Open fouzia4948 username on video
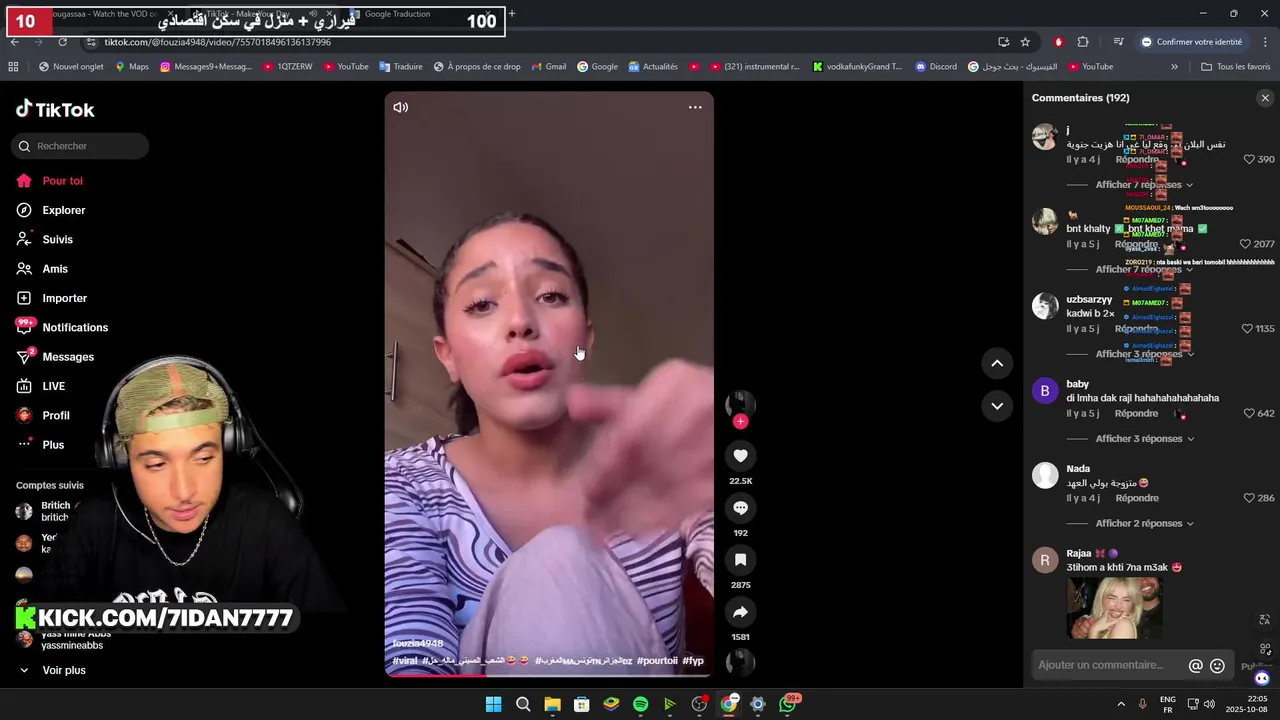The width and height of the screenshot is (1280, 720). (418, 644)
